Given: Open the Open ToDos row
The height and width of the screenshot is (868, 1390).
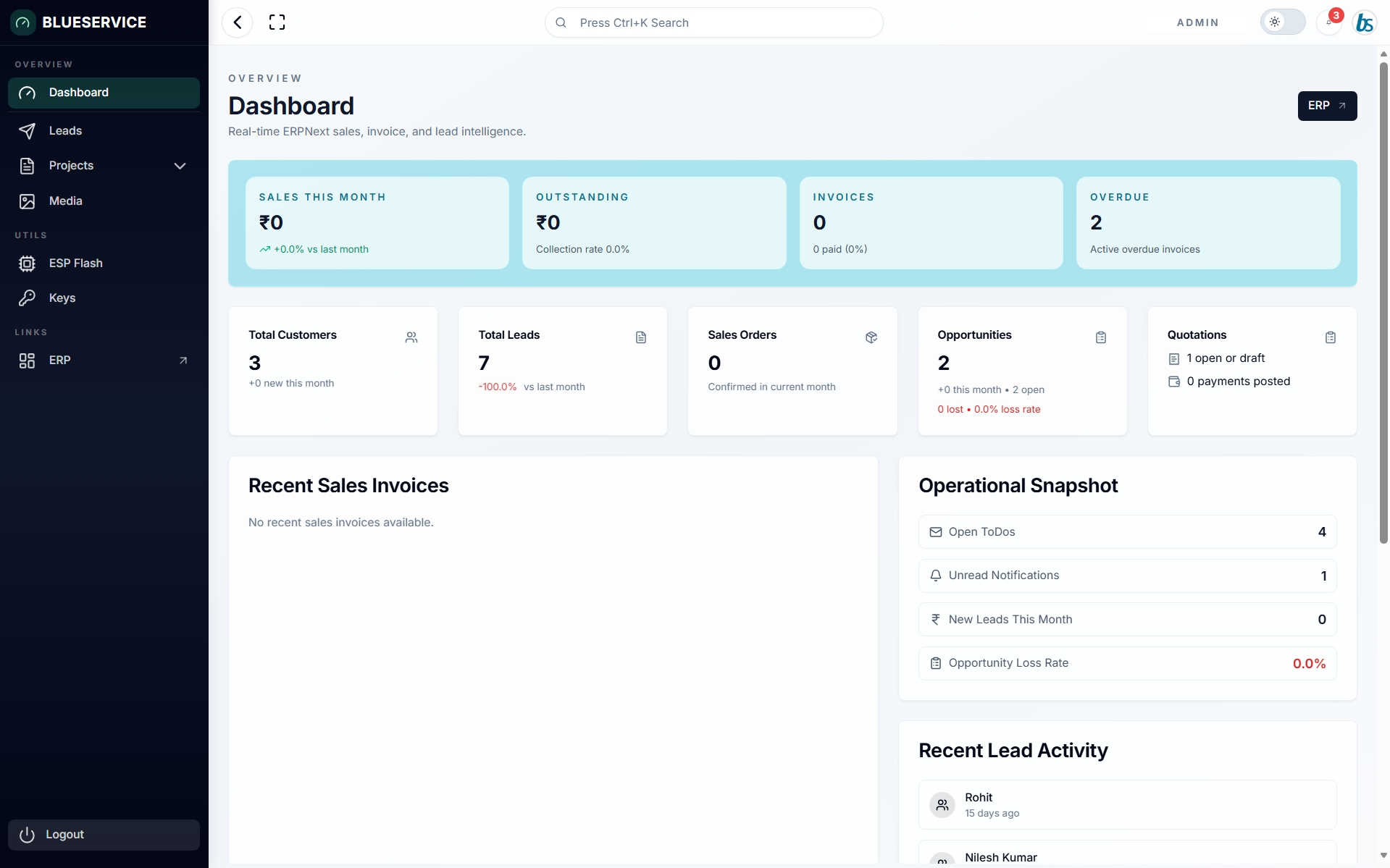Looking at the screenshot, I should [x=1127, y=532].
